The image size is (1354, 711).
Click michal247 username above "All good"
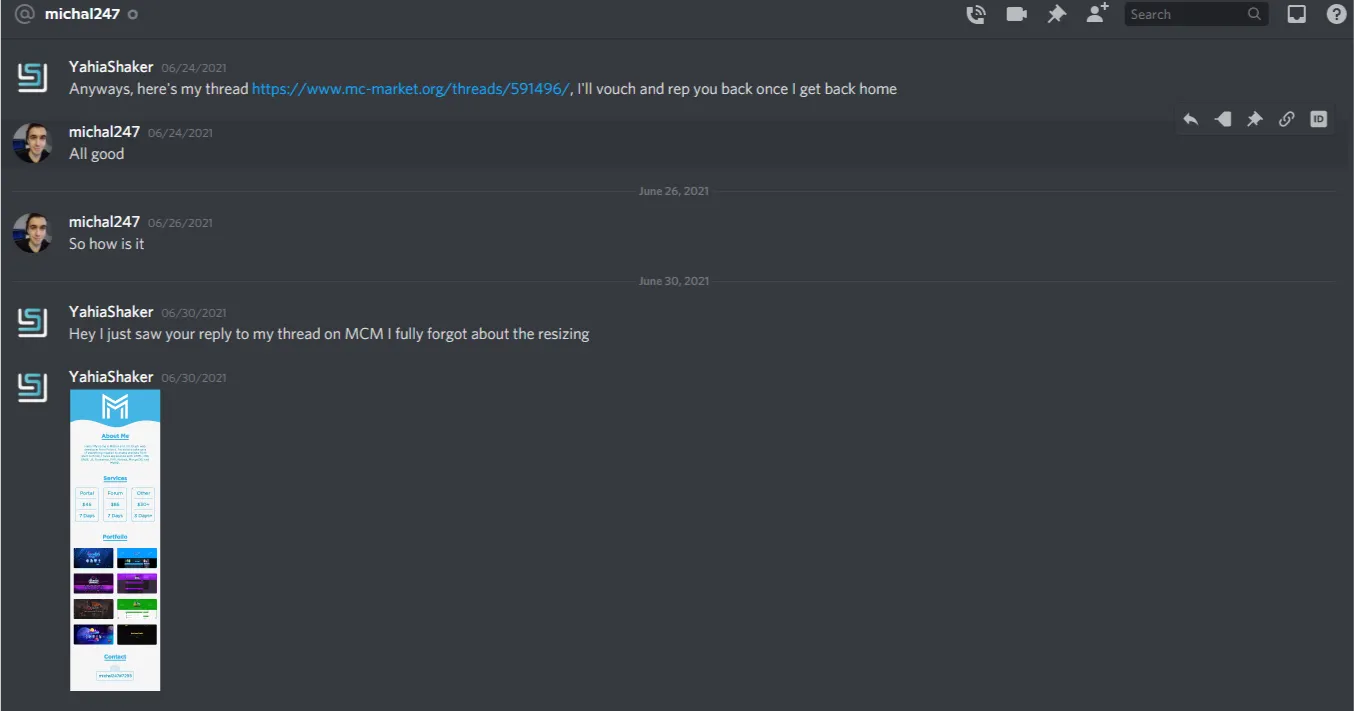[x=104, y=132]
